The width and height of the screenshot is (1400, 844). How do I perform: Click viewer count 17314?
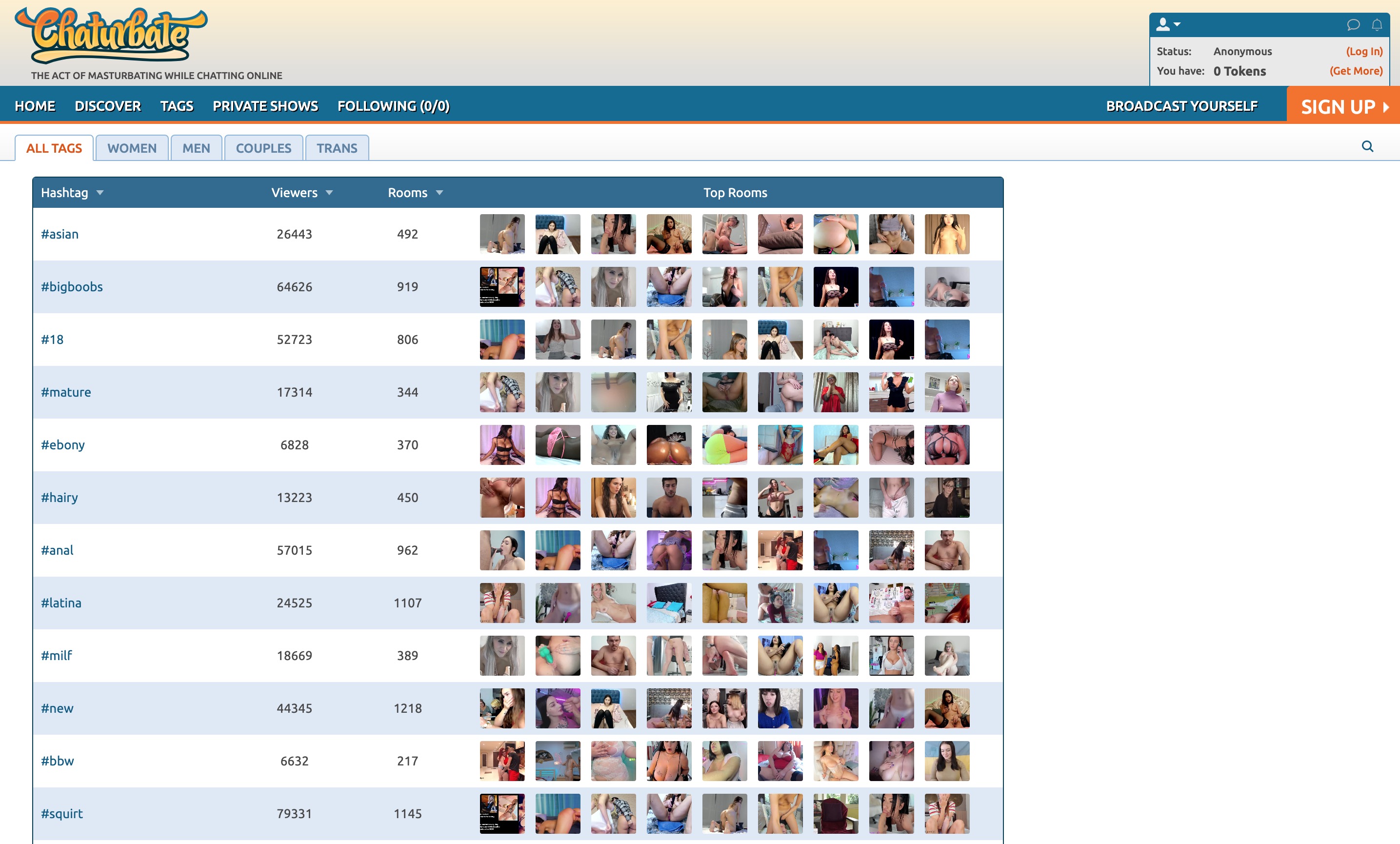click(294, 392)
